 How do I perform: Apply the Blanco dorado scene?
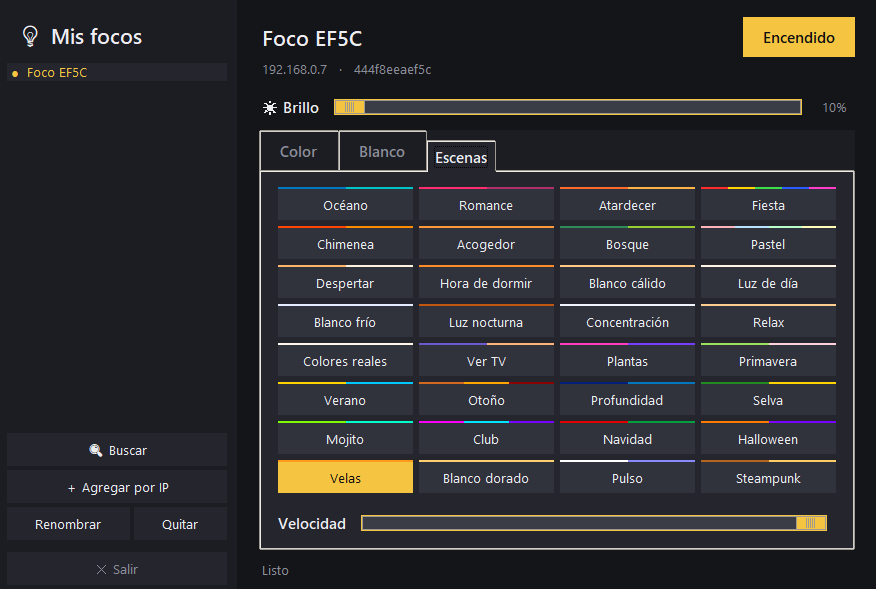click(486, 478)
